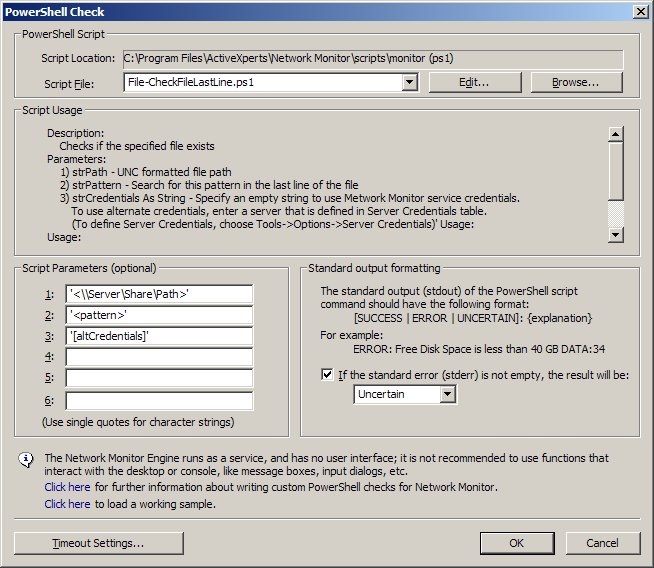The image size is (654, 568).
Task: Click the strCredentials As String description line
Action: point(290,198)
